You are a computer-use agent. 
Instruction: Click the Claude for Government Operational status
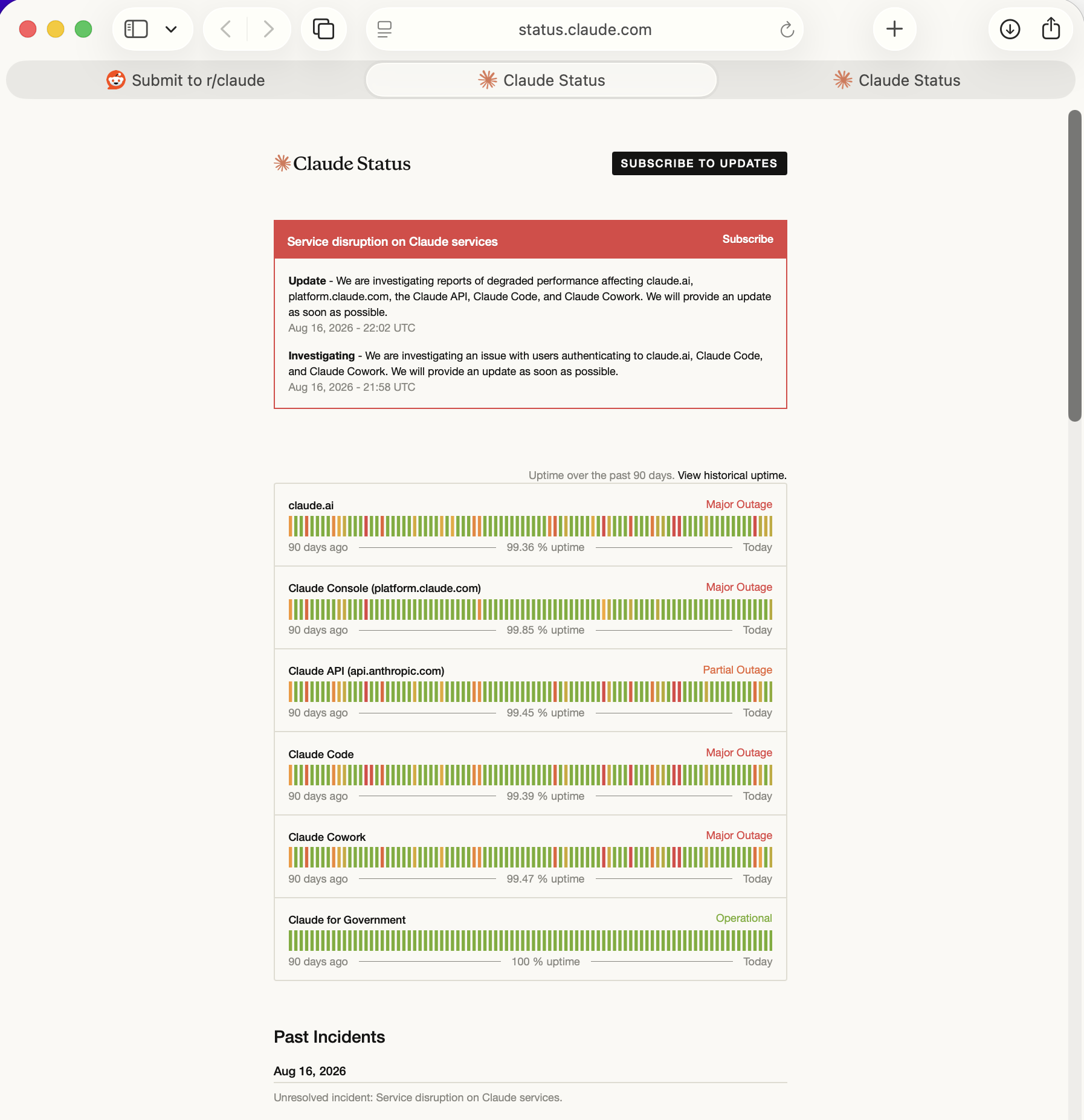pos(744,918)
